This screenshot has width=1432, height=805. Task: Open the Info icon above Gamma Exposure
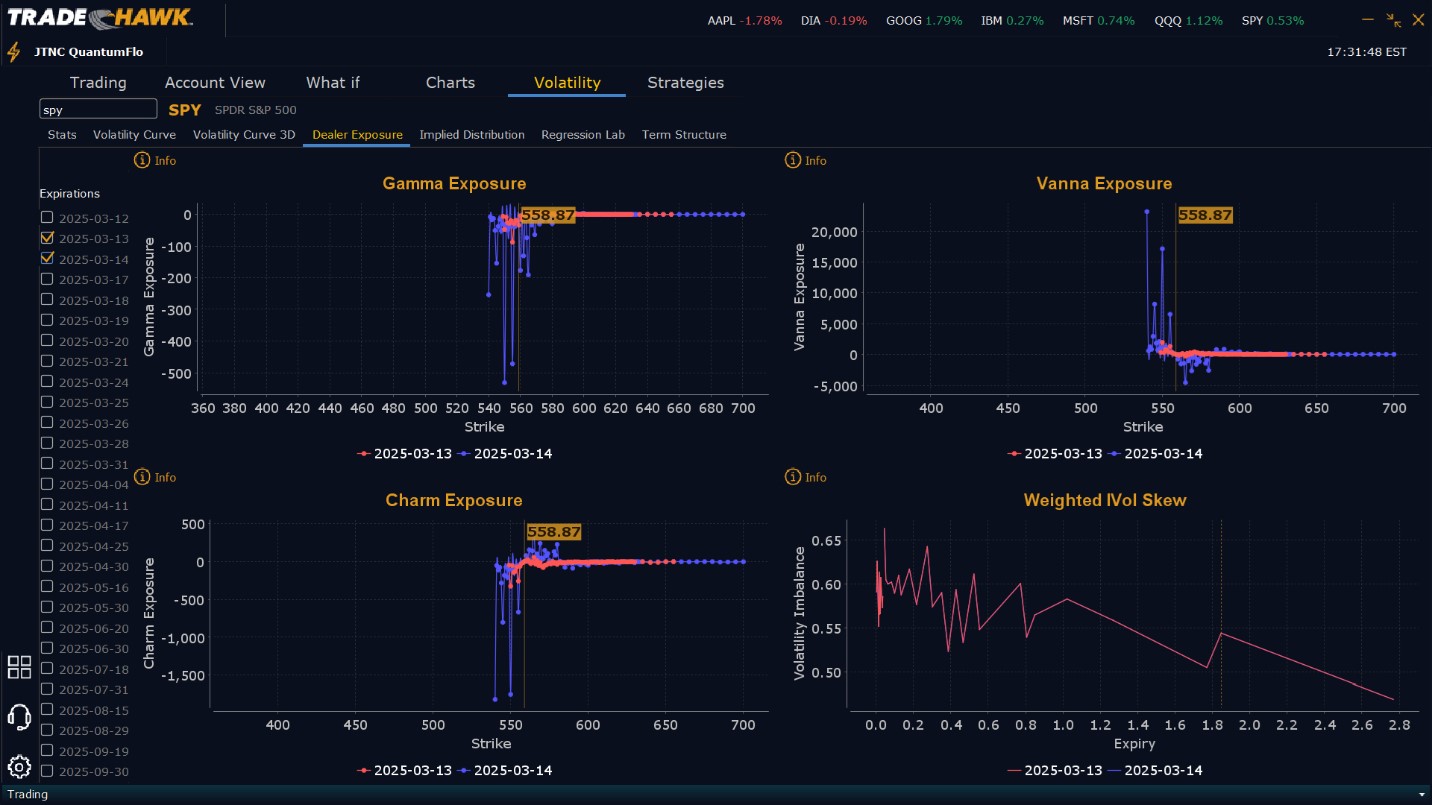[142, 160]
